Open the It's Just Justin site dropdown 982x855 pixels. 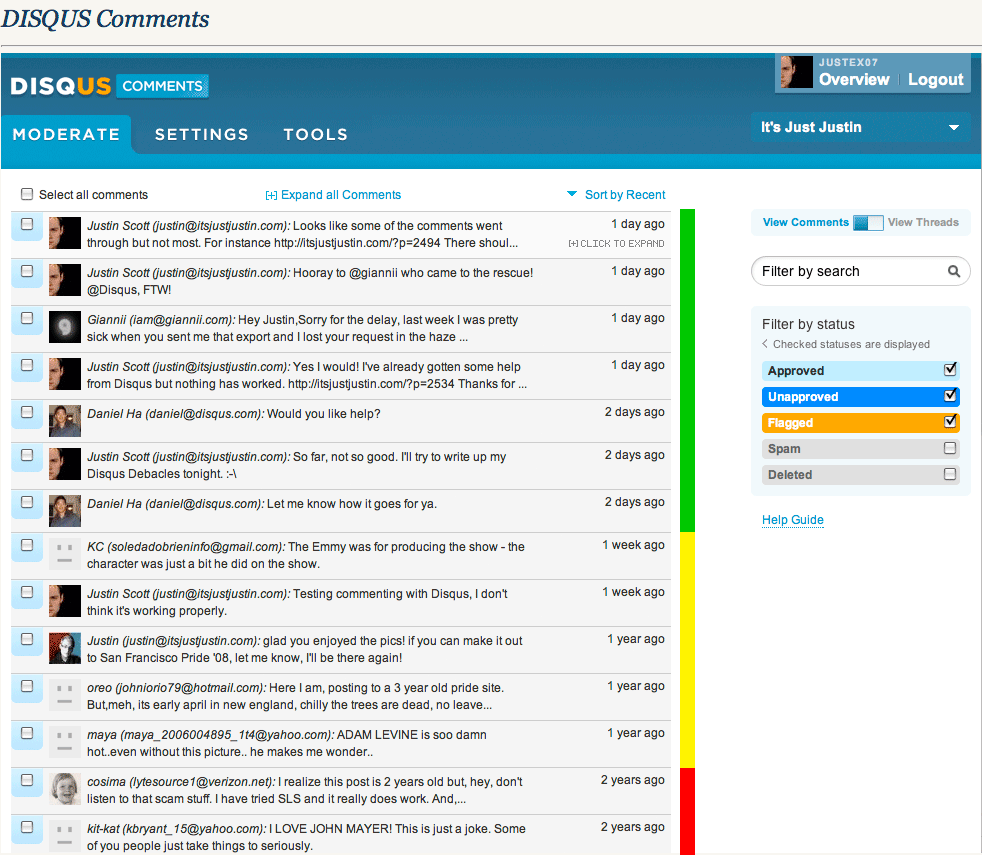pyautogui.click(x=860, y=128)
